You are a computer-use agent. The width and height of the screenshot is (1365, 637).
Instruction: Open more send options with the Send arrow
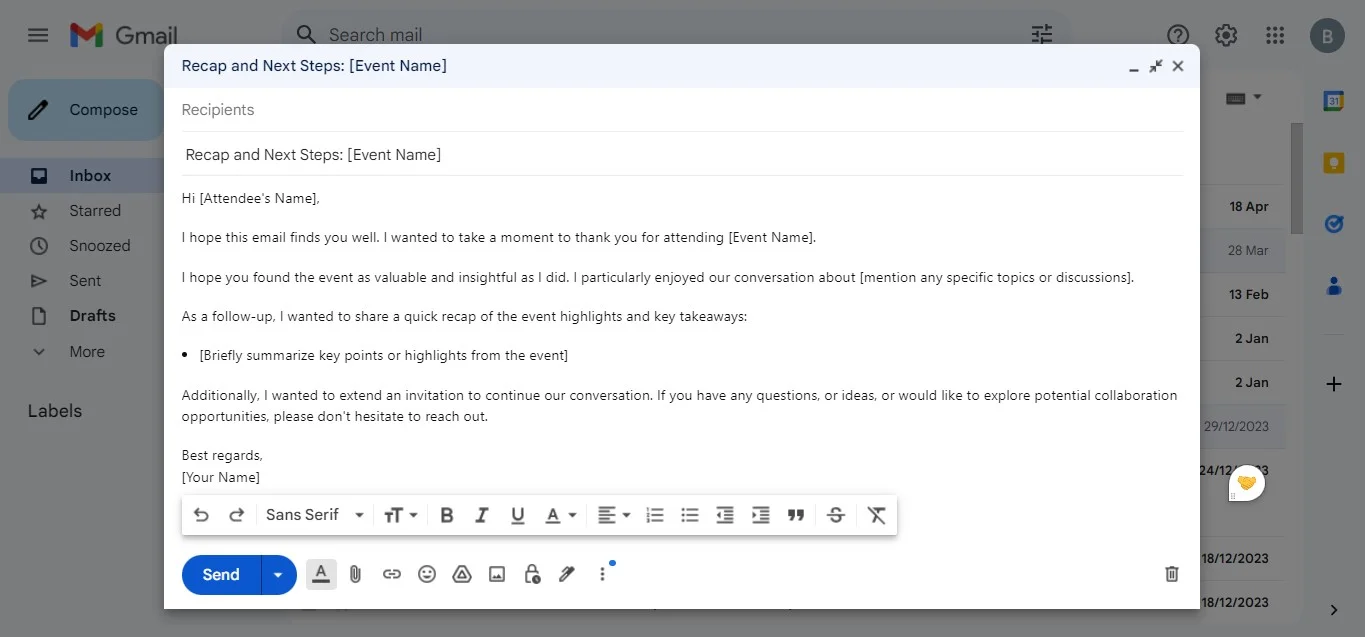coord(278,574)
